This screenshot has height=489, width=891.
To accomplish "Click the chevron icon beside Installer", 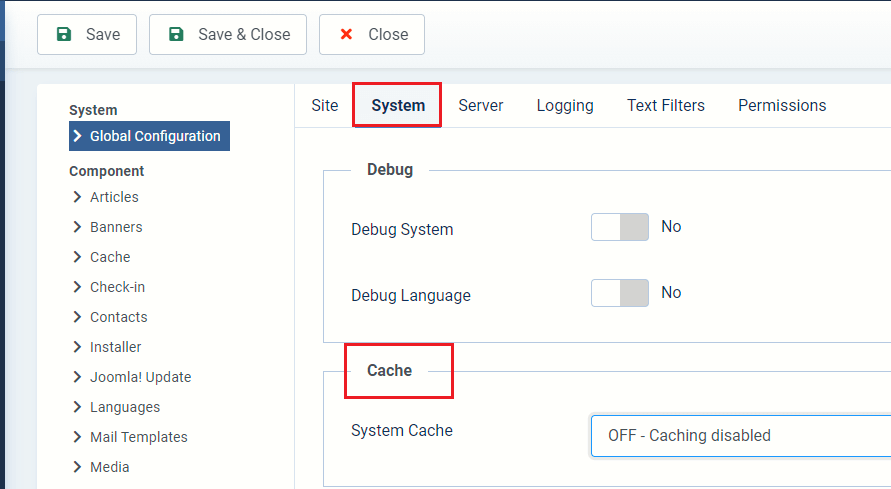I will [x=77, y=347].
